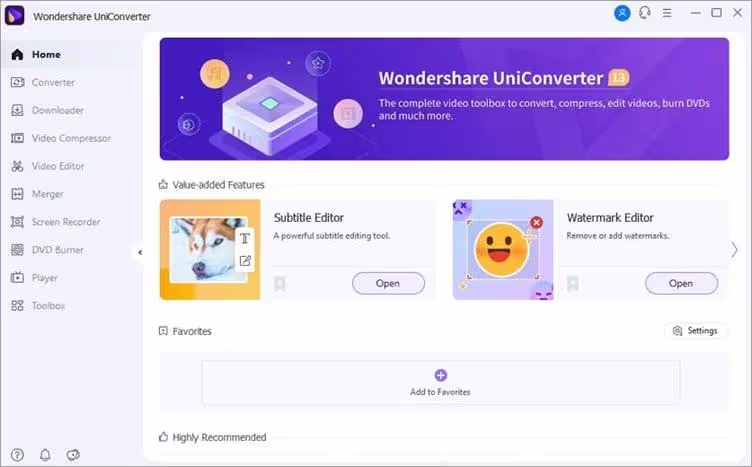Click the Subtitle Editor husky thumbnail
The width and height of the screenshot is (752, 467).
point(210,250)
